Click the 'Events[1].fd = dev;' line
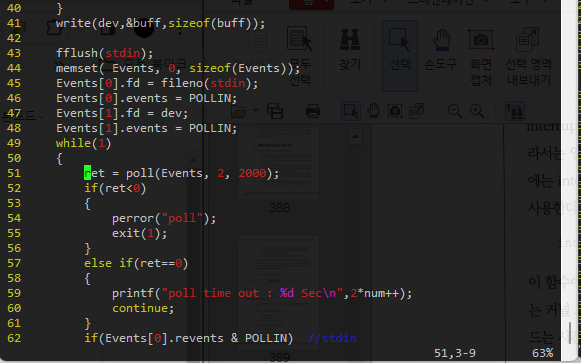This screenshot has width=581, height=363. coord(122,113)
